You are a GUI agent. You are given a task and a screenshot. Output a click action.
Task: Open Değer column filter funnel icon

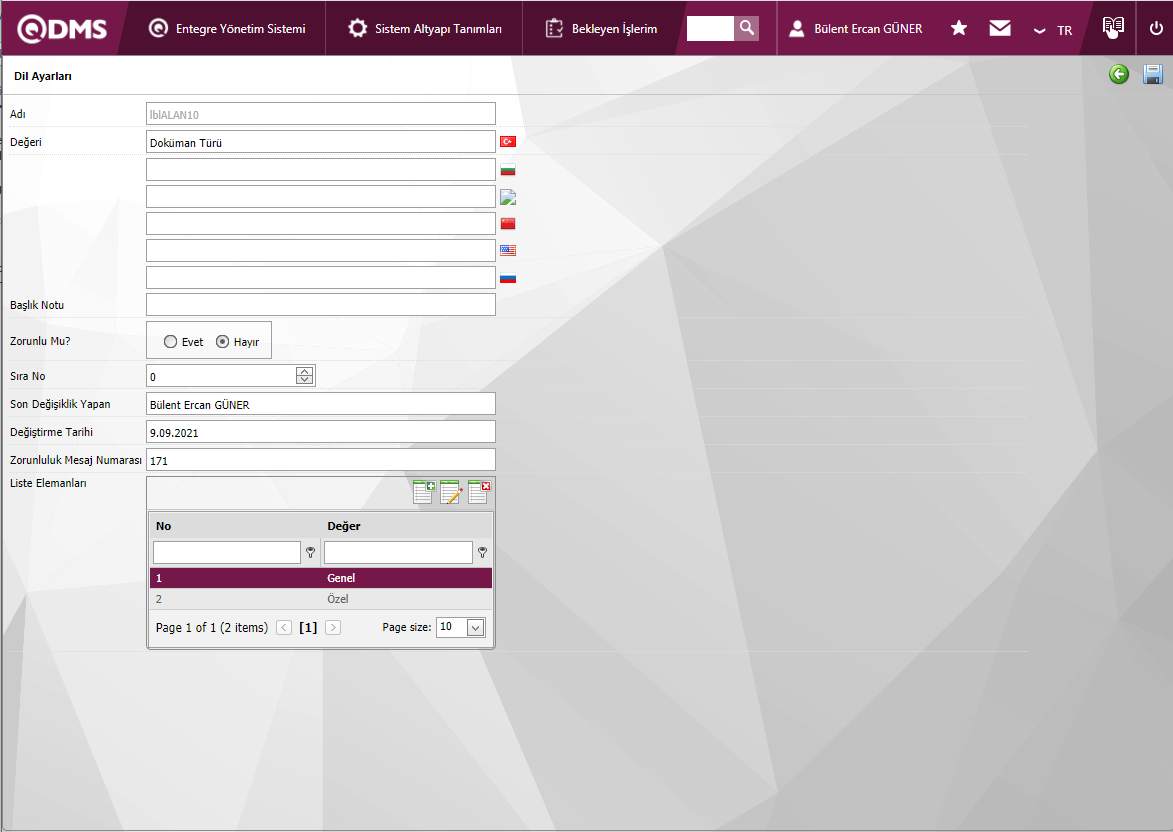[x=483, y=552]
